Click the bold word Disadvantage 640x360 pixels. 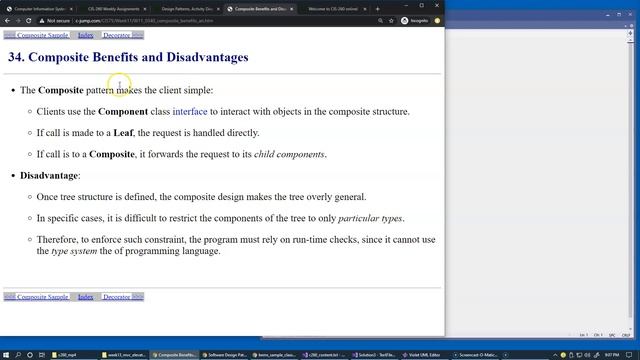point(49,176)
